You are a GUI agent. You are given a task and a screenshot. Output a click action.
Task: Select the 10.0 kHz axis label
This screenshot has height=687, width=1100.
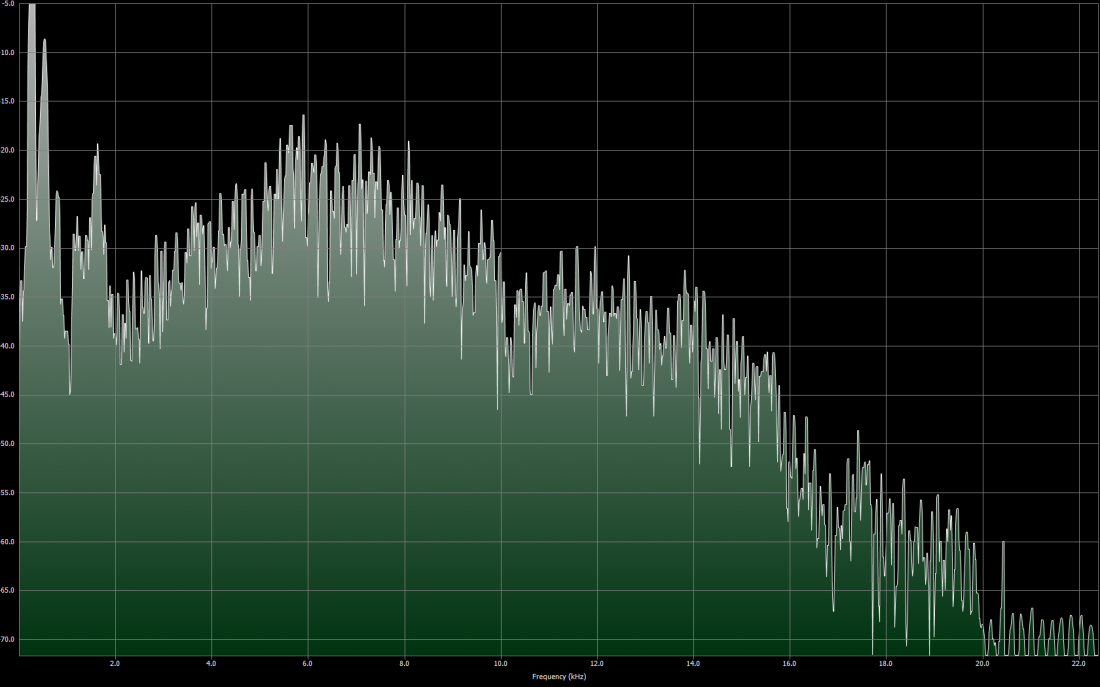point(500,663)
